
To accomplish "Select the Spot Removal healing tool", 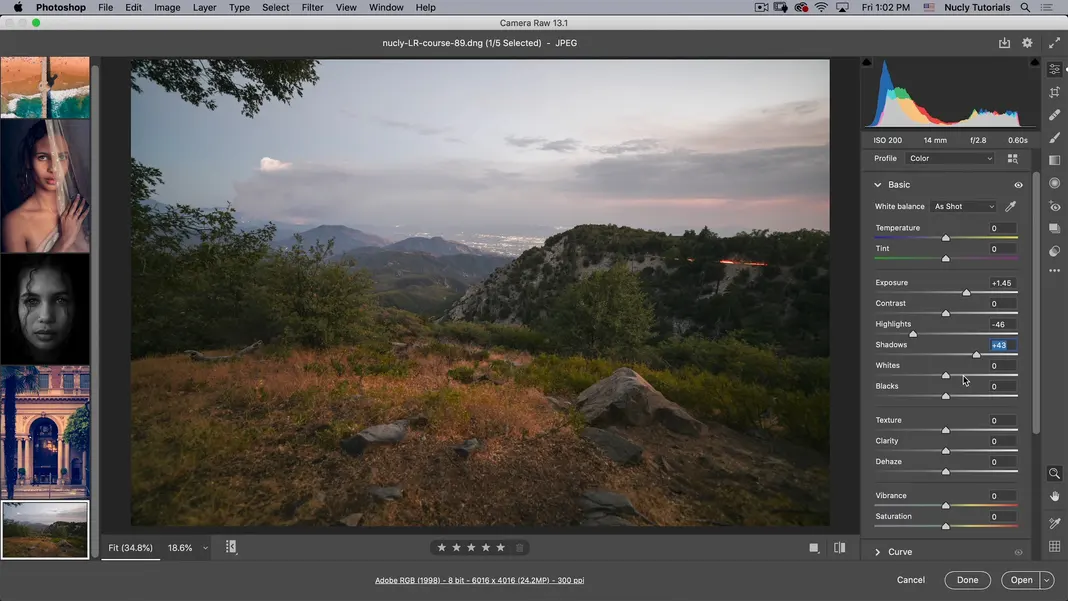I will tap(1054, 114).
